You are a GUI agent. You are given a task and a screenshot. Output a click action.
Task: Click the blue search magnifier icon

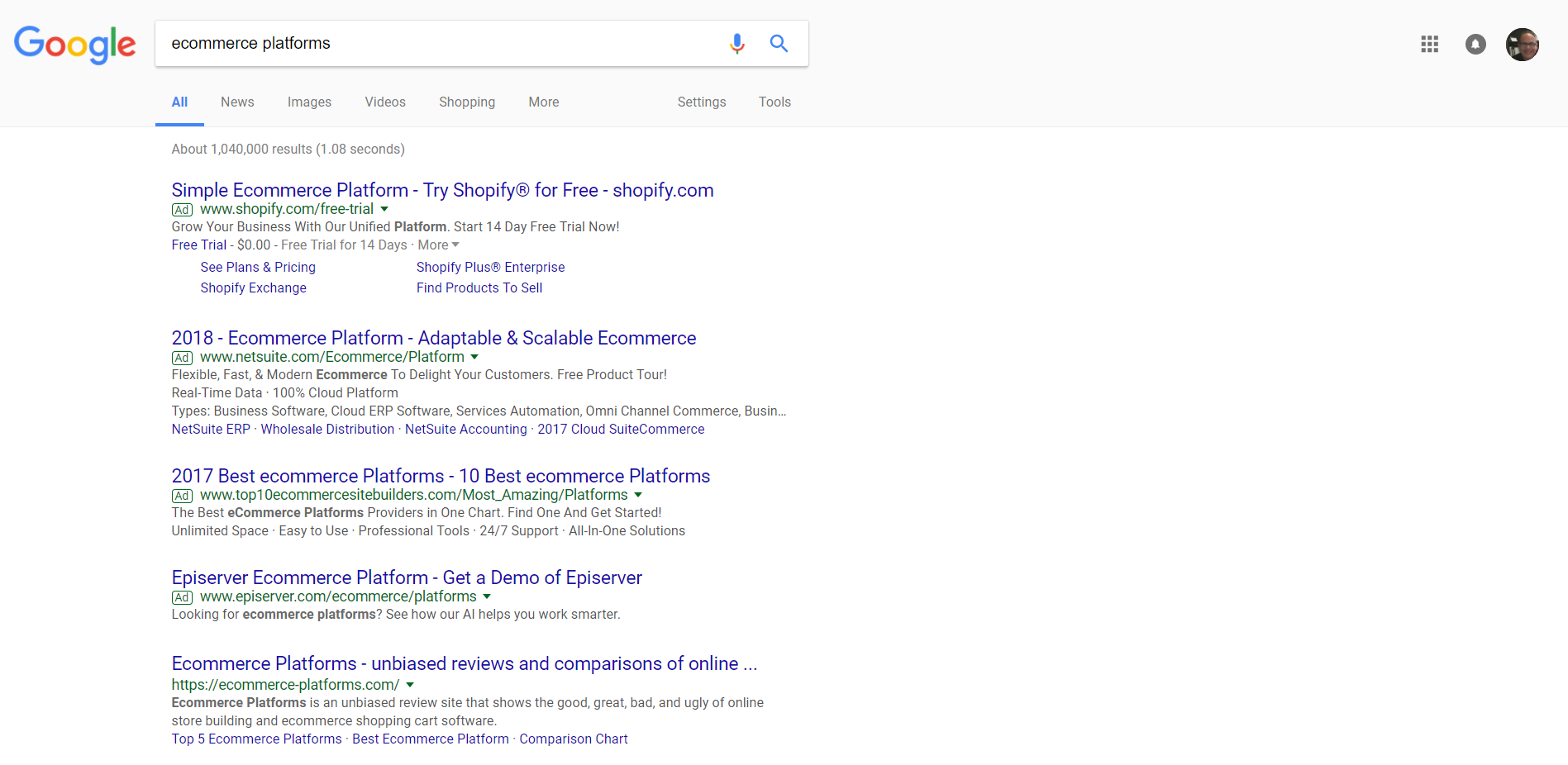click(x=779, y=43)
